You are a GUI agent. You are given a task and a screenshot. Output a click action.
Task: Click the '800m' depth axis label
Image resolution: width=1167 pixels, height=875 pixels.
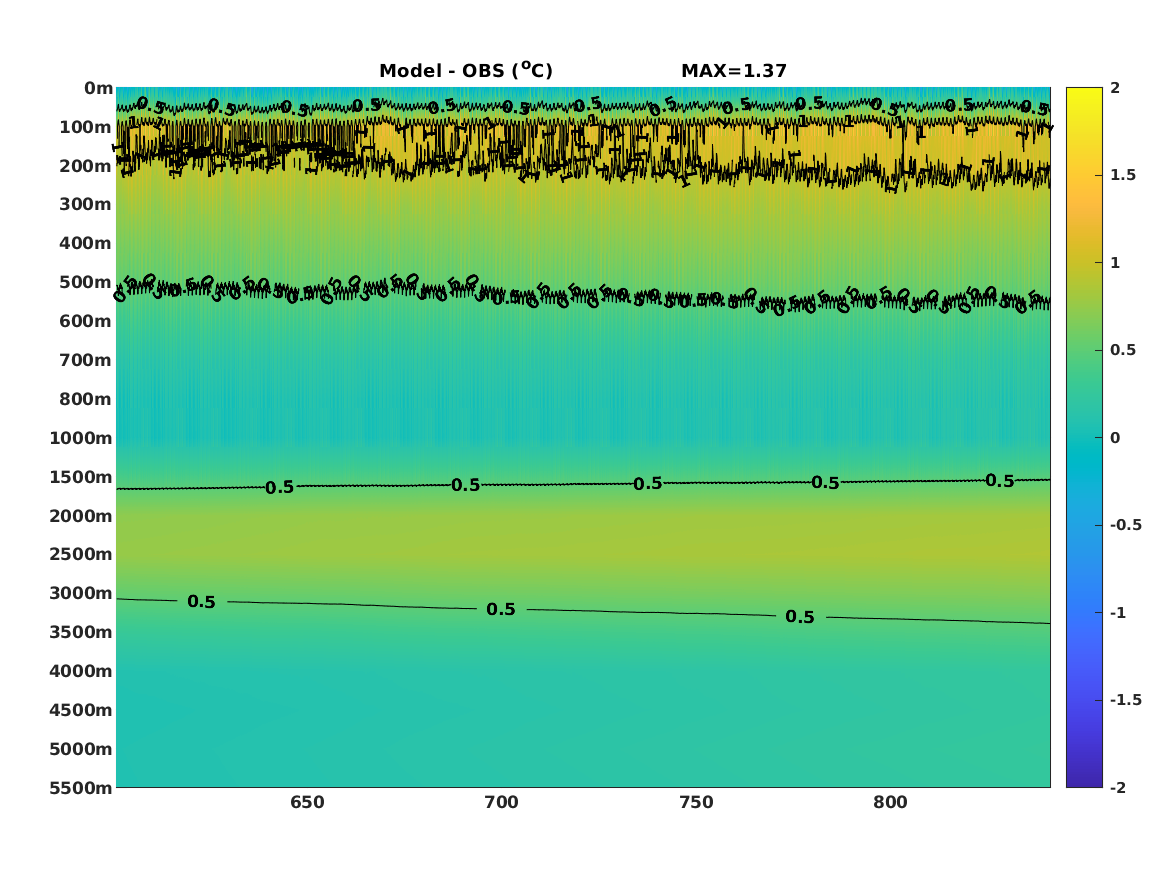tap(85, 399)
